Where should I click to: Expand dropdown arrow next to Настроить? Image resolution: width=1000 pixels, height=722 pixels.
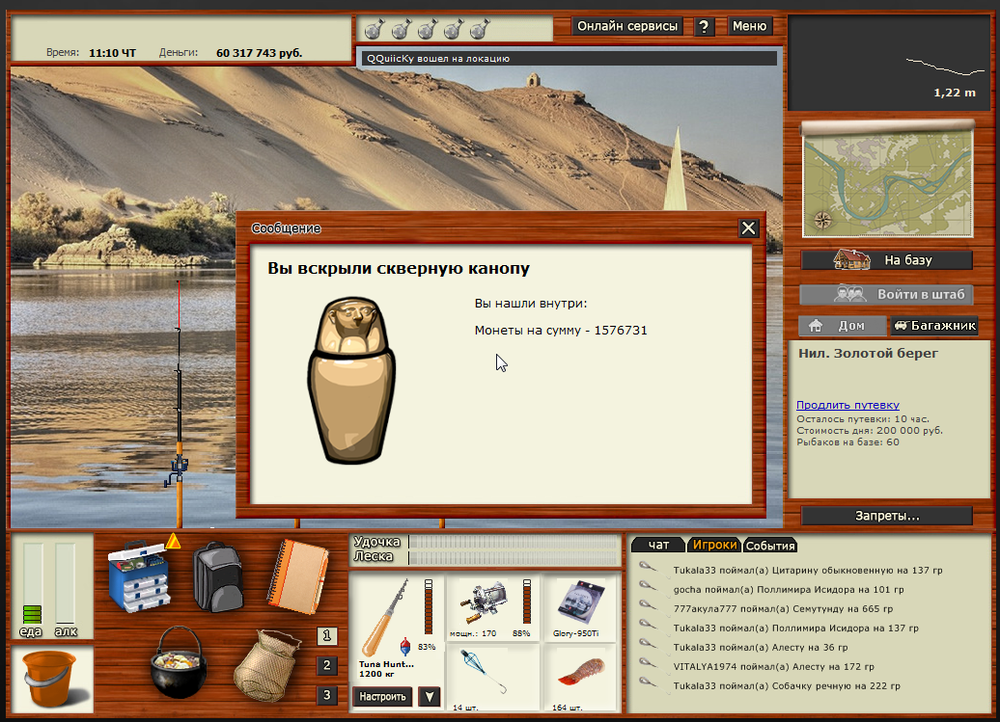[428, 697]
